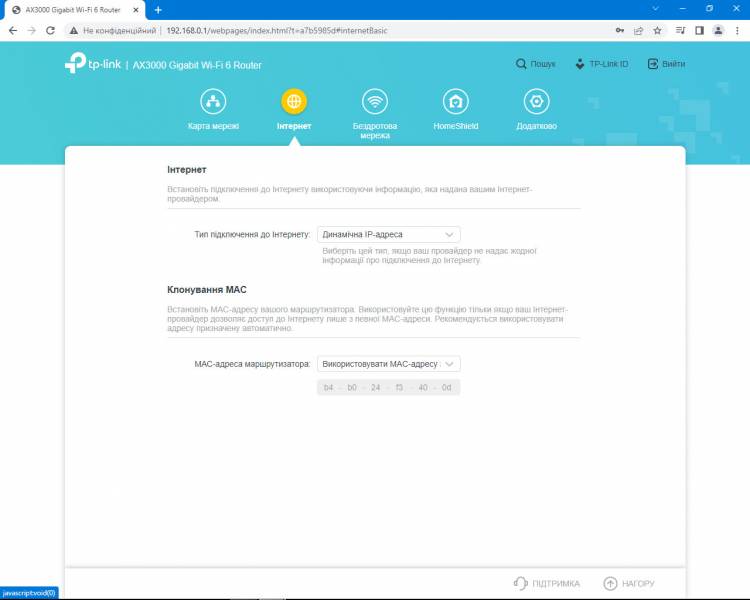Open the Додатково advanced settings section
Screen dimensions: 750x600
[537, 102]
